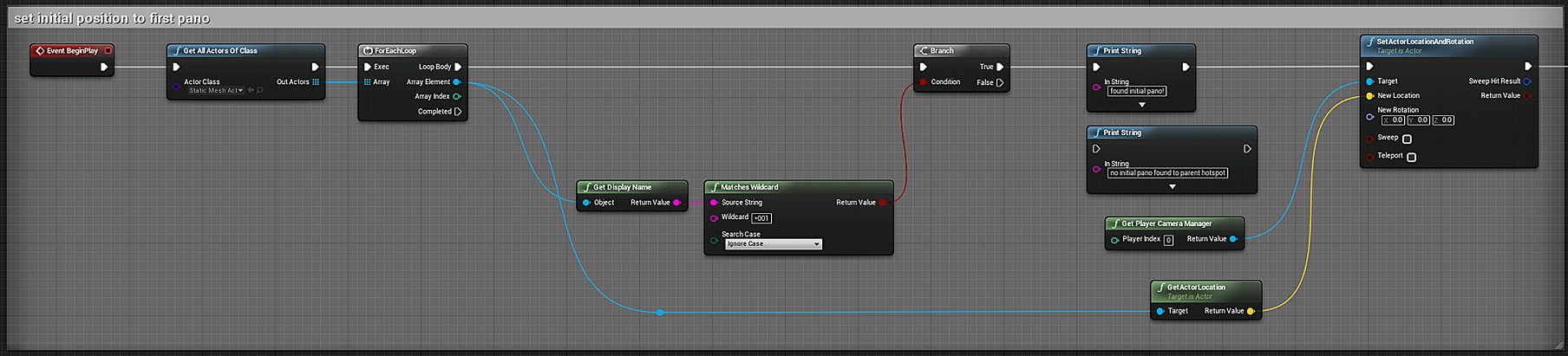Enable the Teleport checkbox
This screenshot has width=1568, height=356.
1411,157
